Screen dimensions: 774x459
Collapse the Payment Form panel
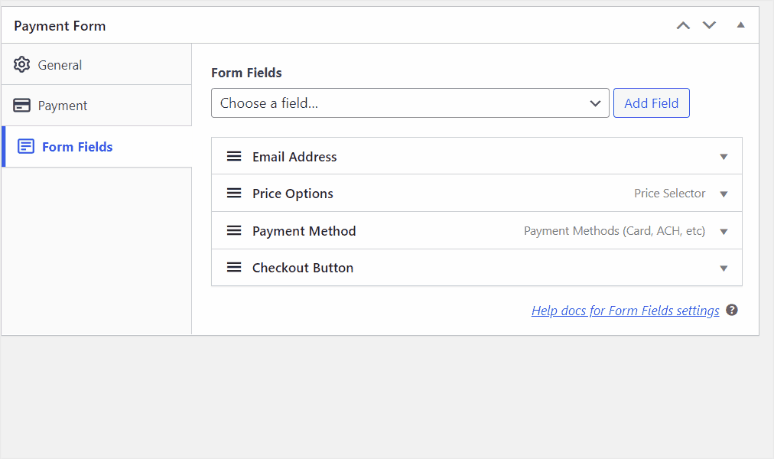coord(741,25)
